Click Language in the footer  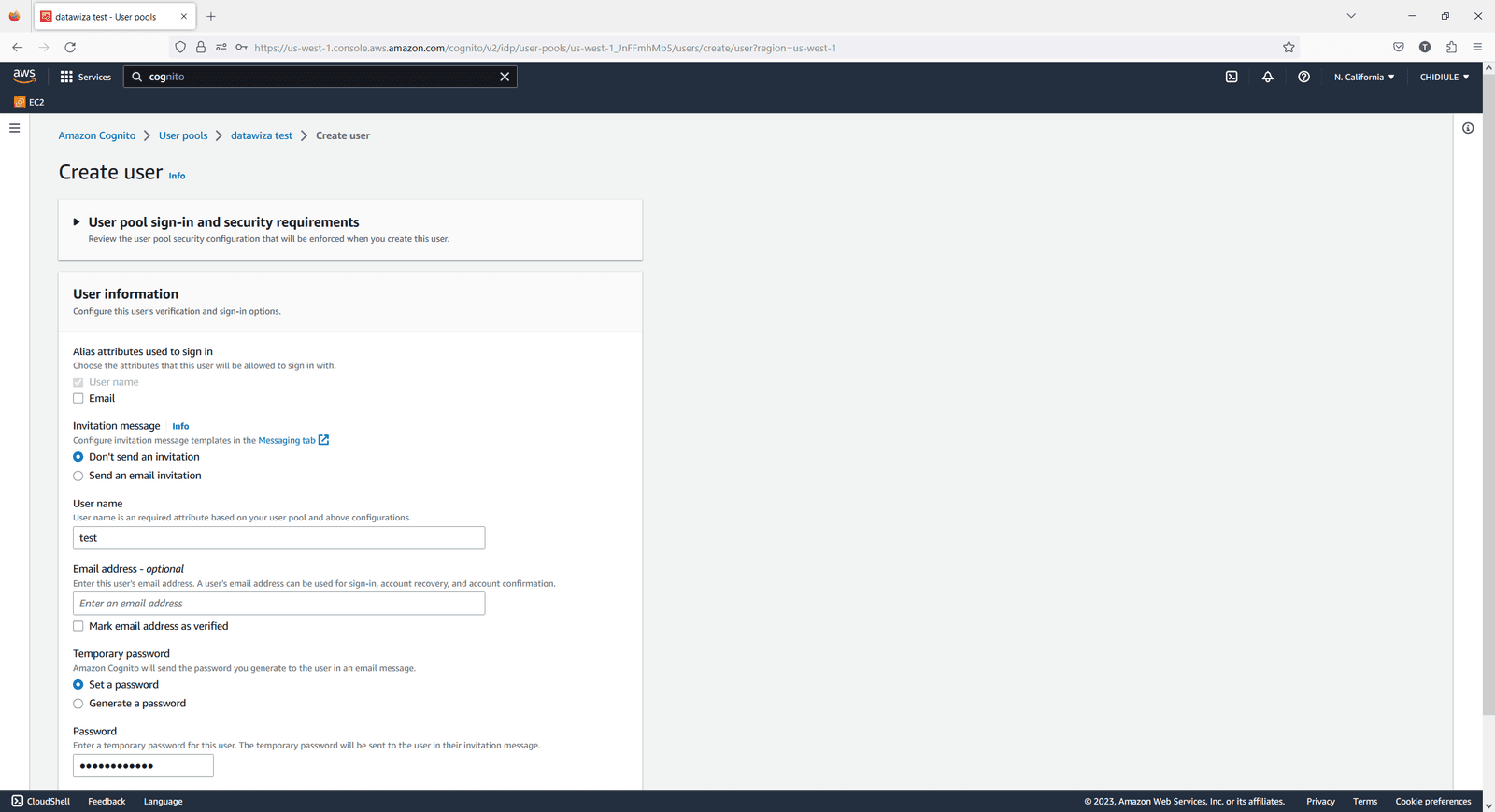164,801
